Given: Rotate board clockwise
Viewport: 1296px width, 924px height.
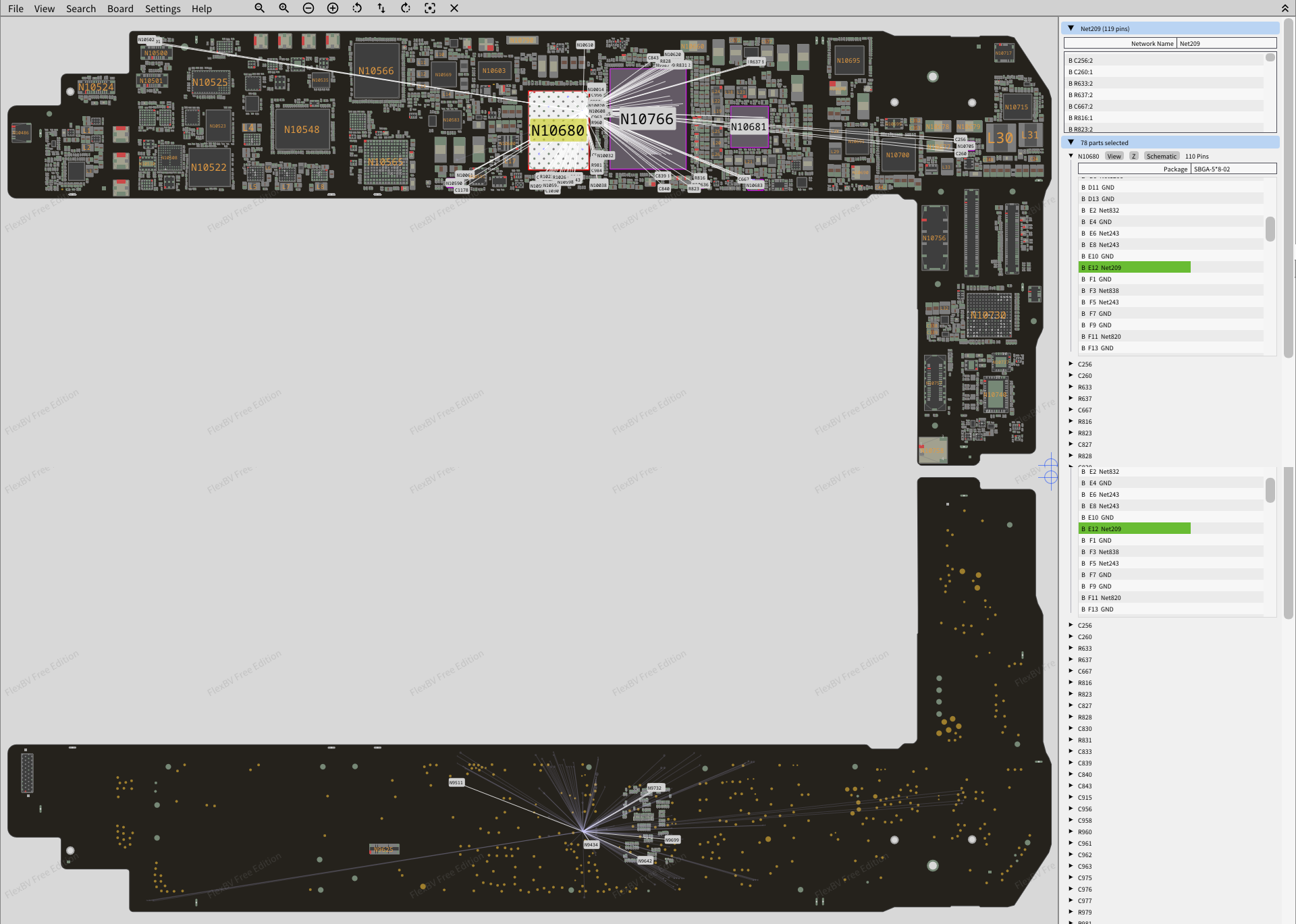Looking at the screenshot, I should click(406, 8).
